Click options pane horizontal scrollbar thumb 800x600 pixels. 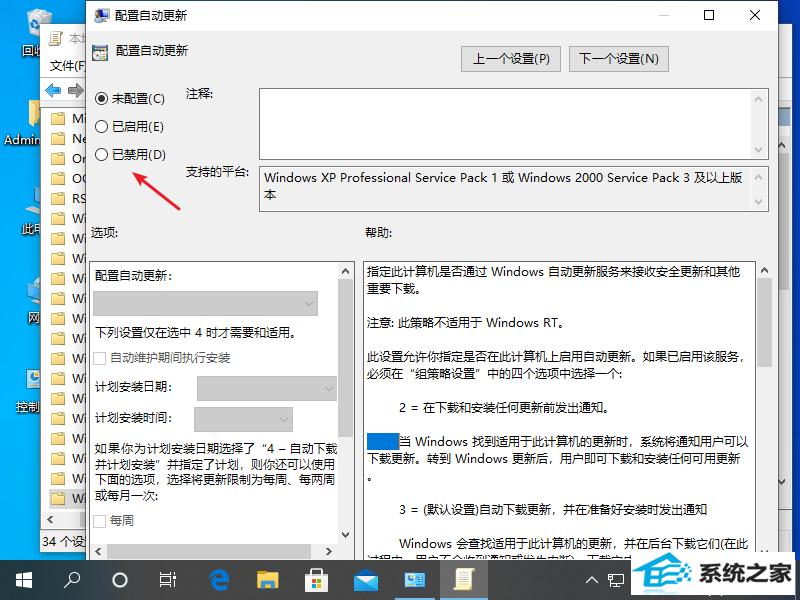pos(209,552)
